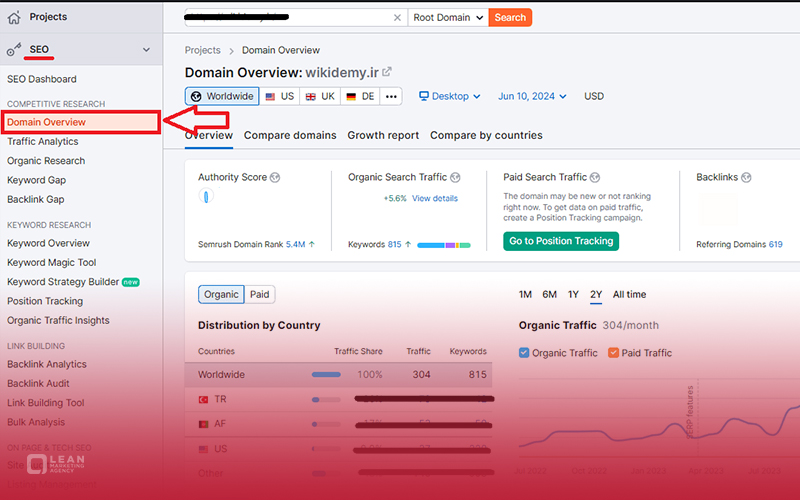Click the Paid Search Traffic globe icon

595,178
